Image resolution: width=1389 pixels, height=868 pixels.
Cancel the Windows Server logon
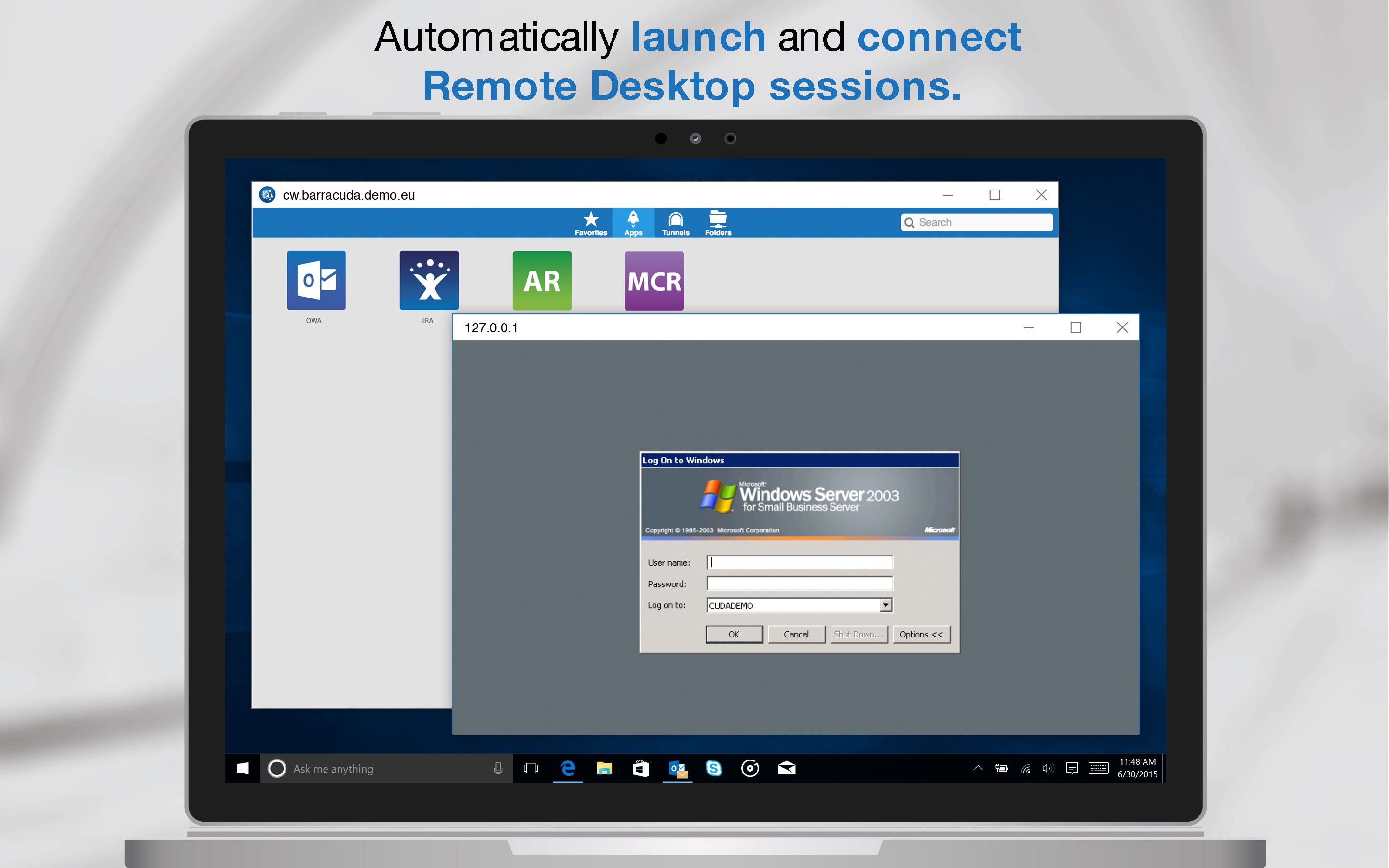[796, 634]
